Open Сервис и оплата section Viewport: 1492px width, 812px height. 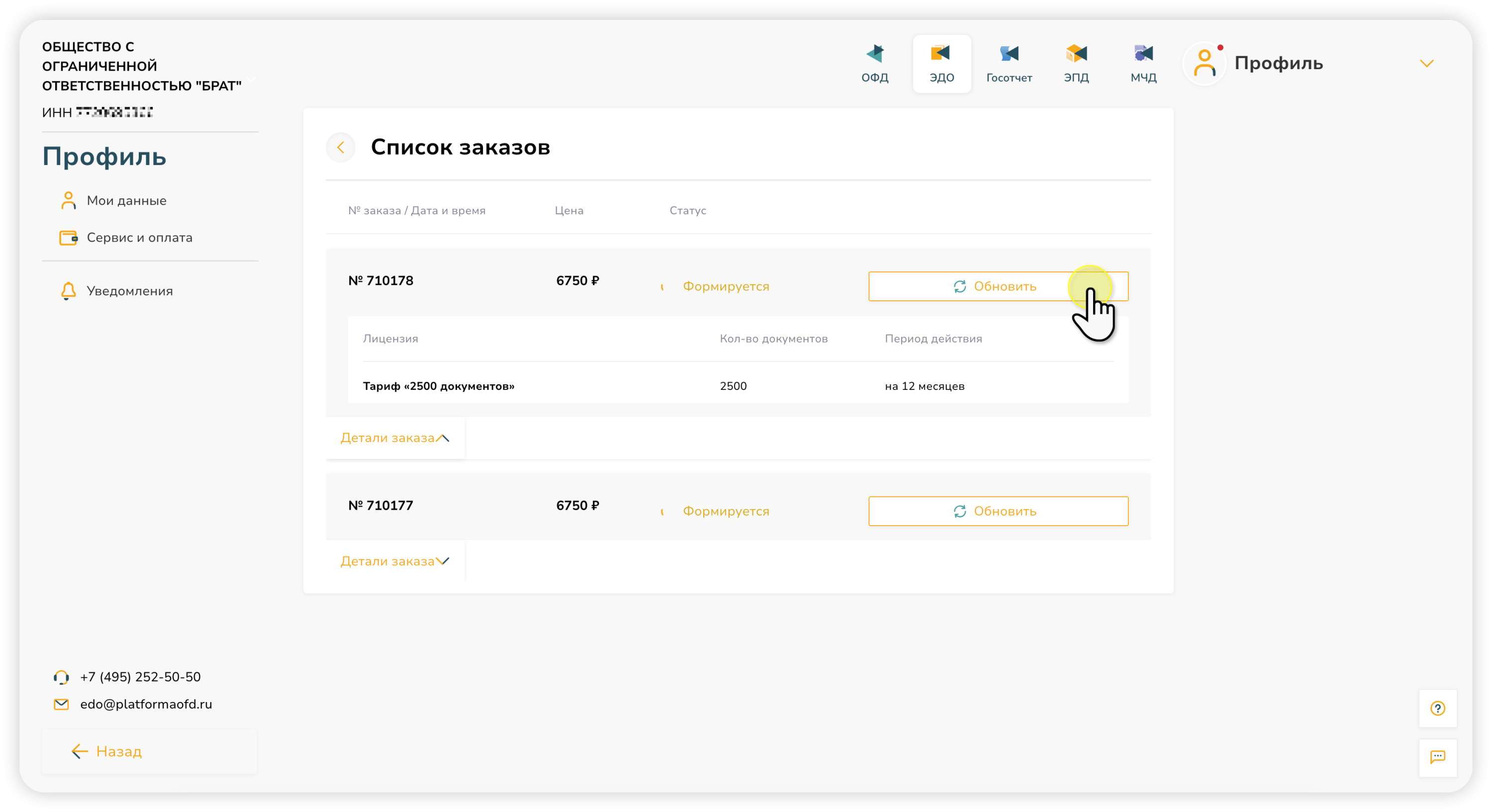[x=139, y=238]
